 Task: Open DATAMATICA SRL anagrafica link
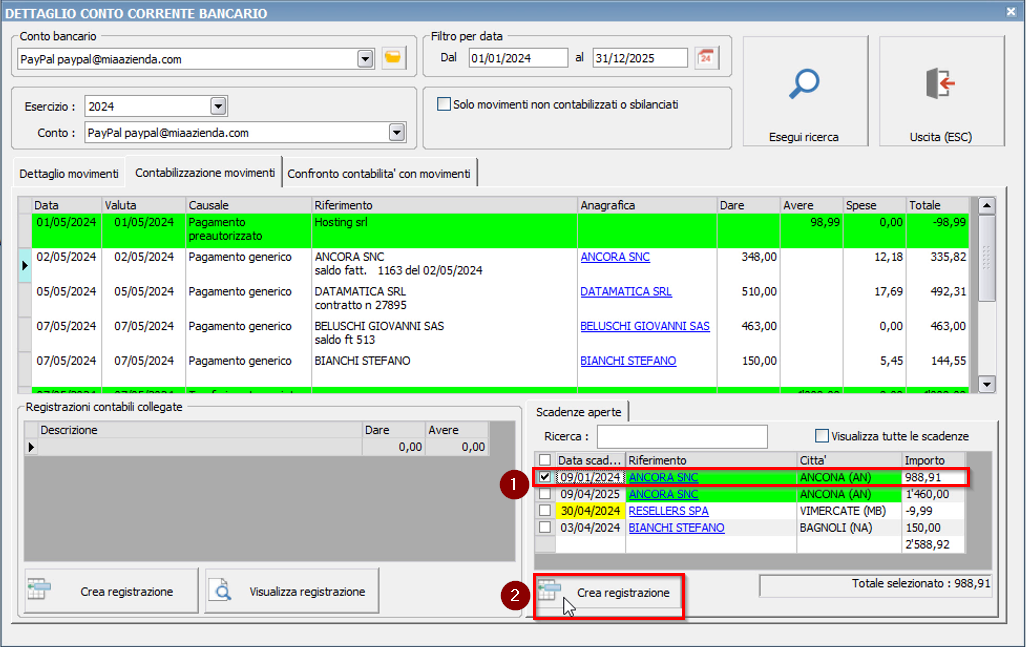click(626, 292)
